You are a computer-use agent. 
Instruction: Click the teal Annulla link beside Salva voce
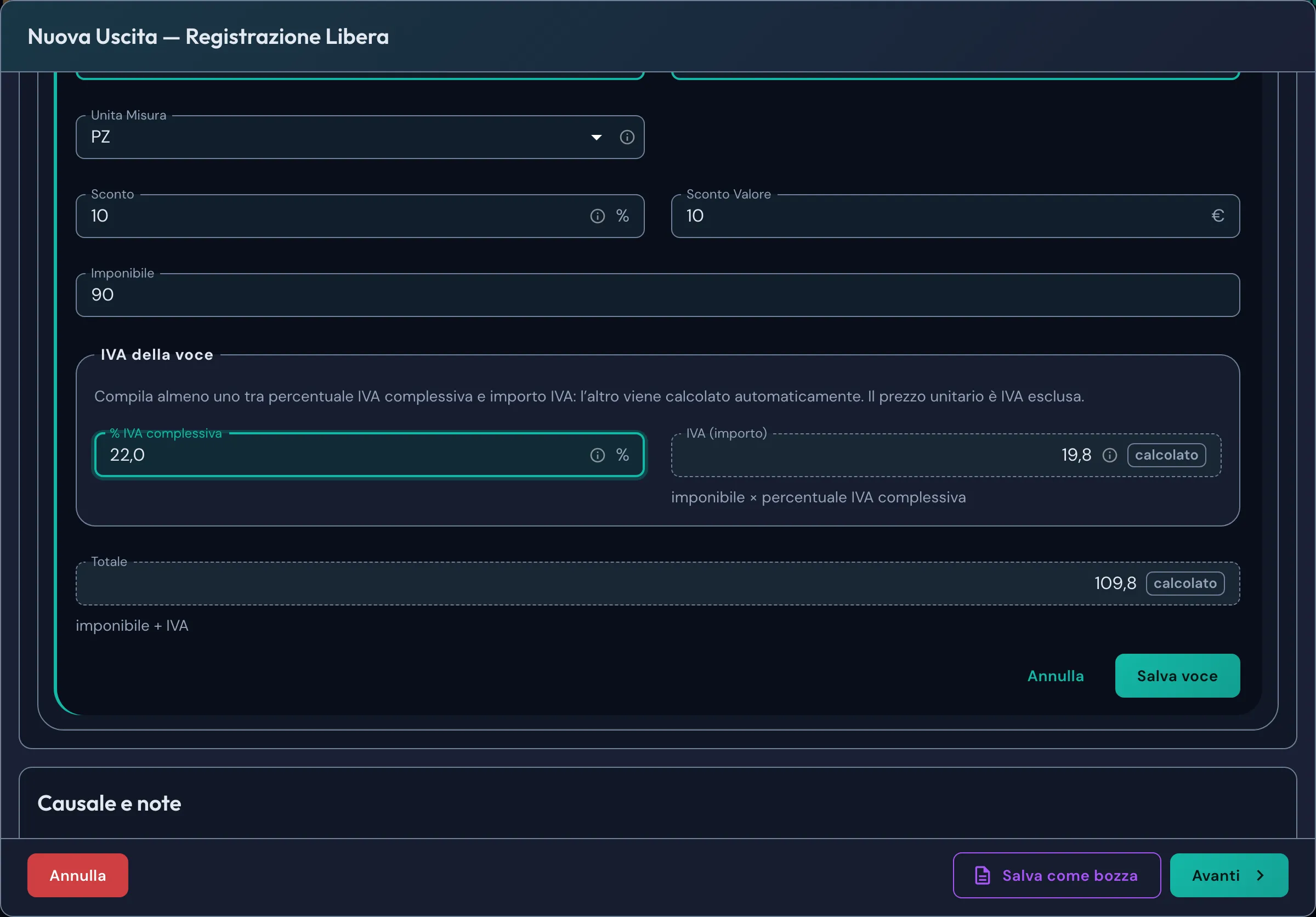[1055, 676]
